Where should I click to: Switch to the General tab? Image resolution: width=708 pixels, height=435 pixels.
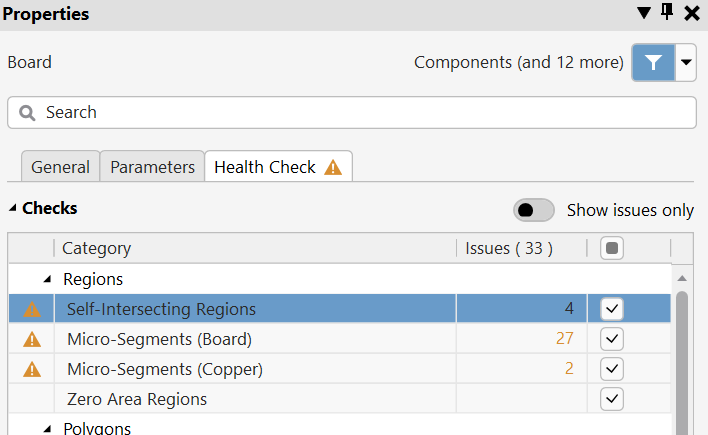pos(60,167)
